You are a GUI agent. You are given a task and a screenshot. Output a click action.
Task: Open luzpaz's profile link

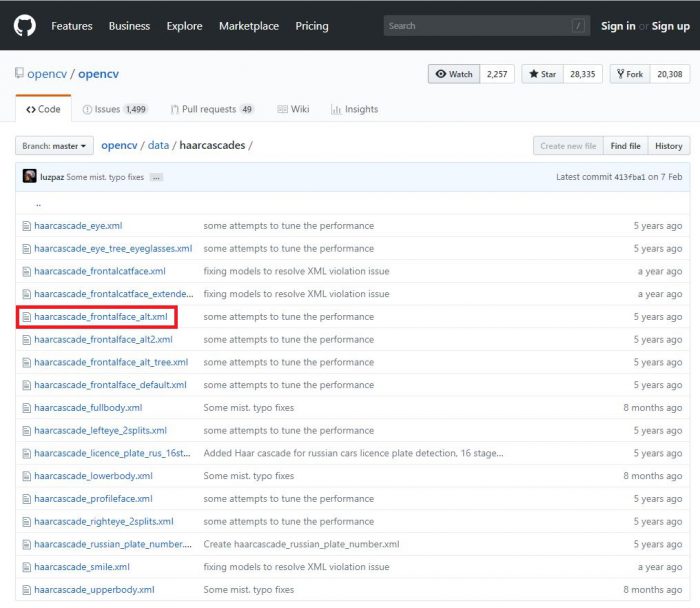click(x=52, y=177)
